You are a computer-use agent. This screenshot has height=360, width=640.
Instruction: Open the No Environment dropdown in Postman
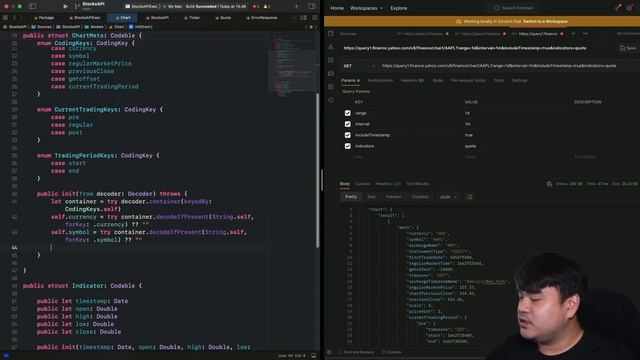629,33
